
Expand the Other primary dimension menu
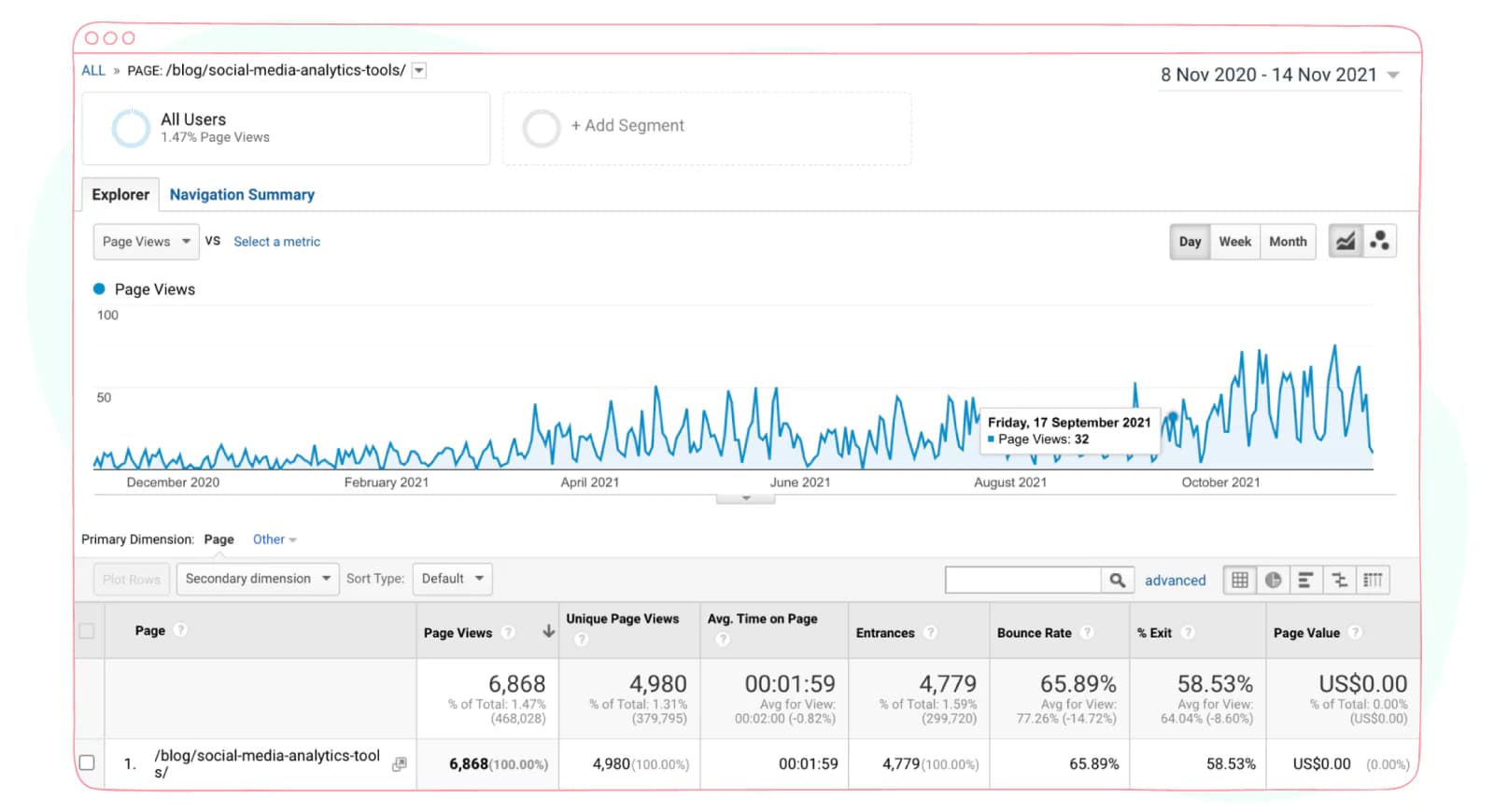point(275,539)
